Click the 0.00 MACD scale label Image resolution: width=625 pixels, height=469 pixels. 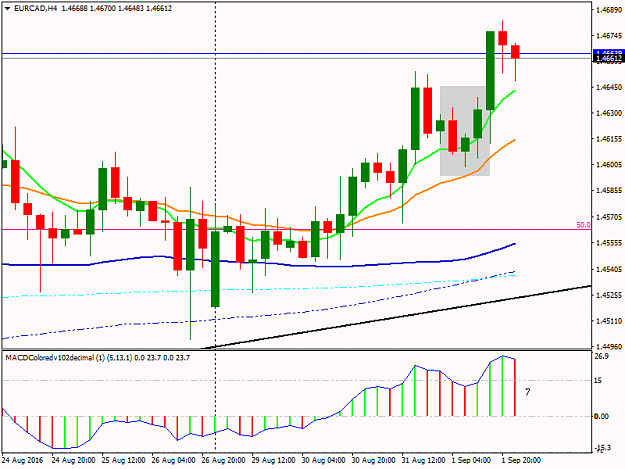click(601, 416)
